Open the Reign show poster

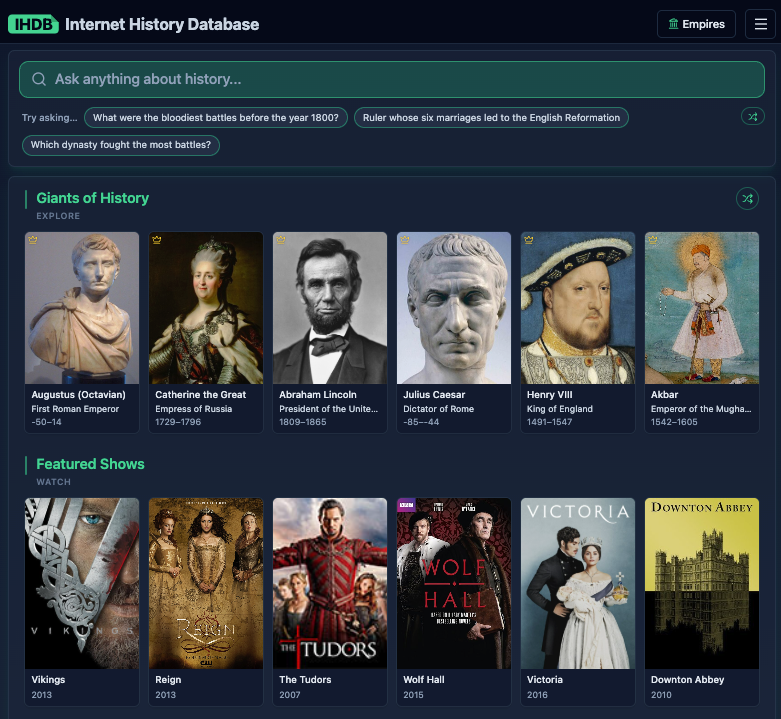pyautogui.click(x=206, y=584)
